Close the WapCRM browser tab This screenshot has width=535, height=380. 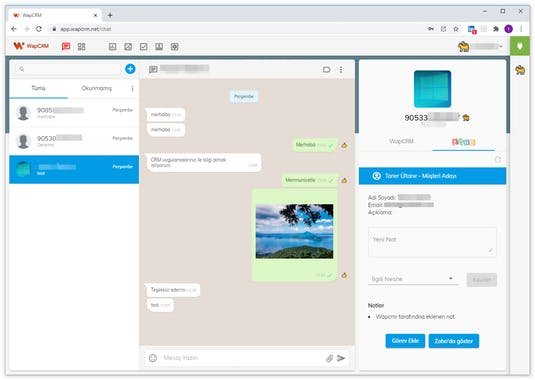(x=95, y=15)
